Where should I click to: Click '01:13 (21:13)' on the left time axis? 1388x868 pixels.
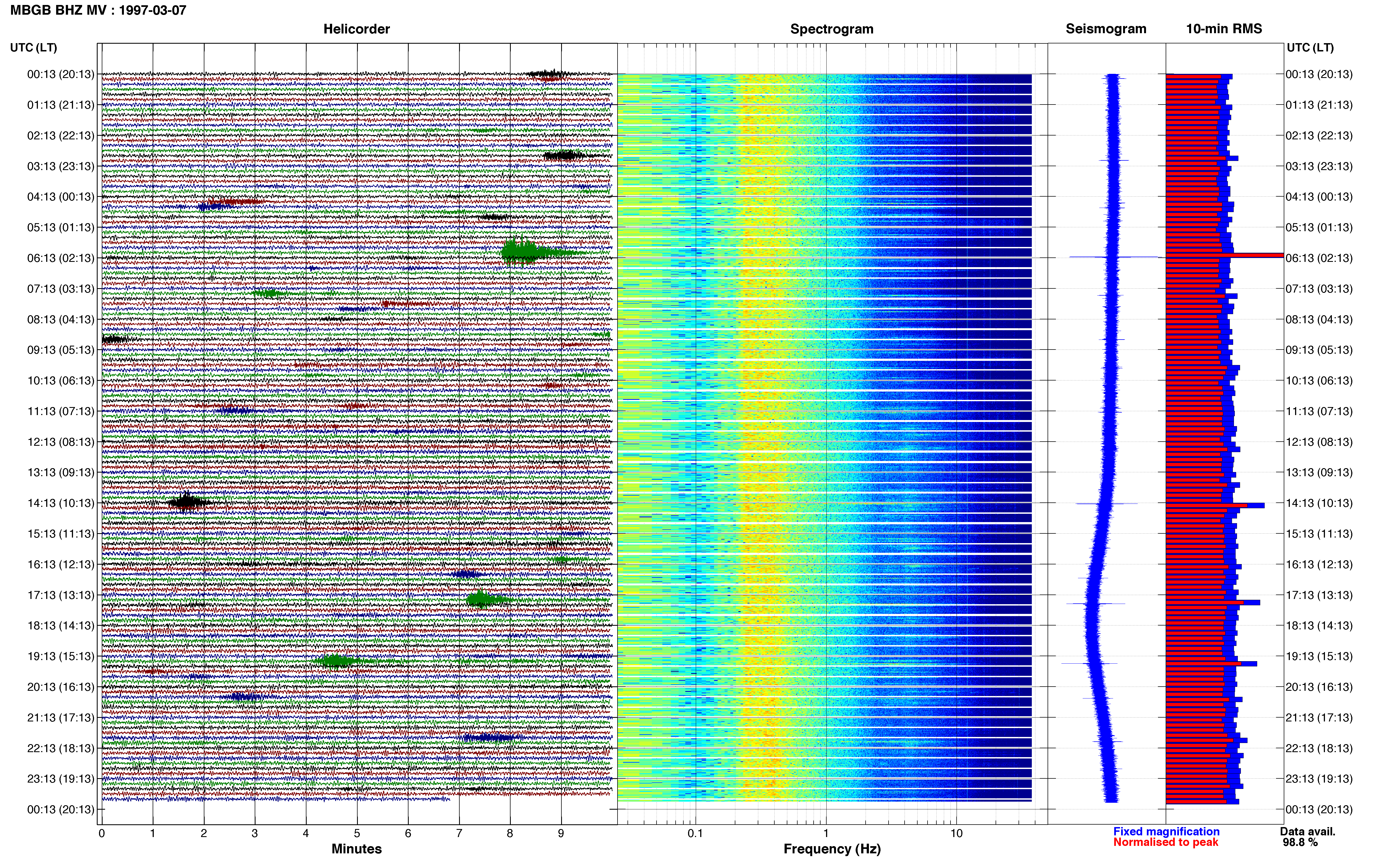coord(61,105)
